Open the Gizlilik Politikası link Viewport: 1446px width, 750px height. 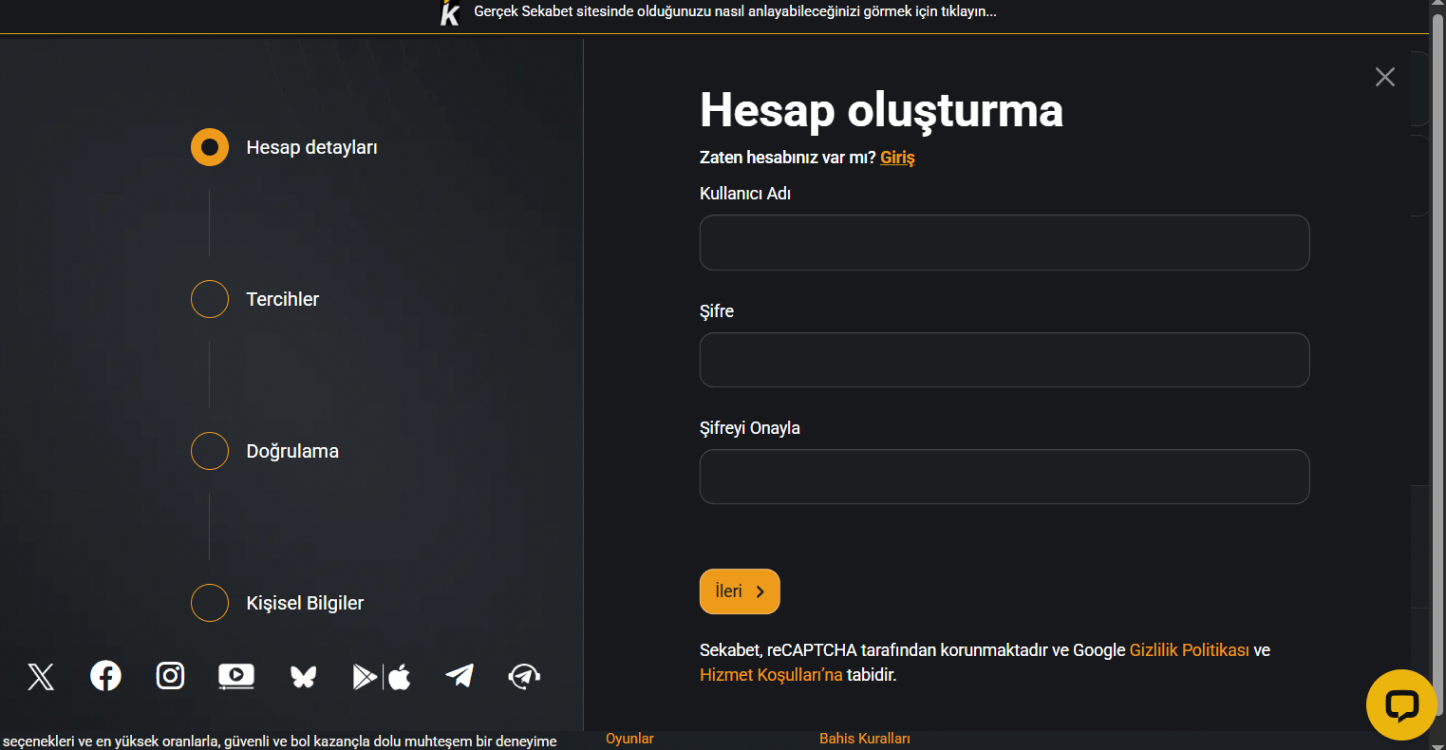(1190, 650)
